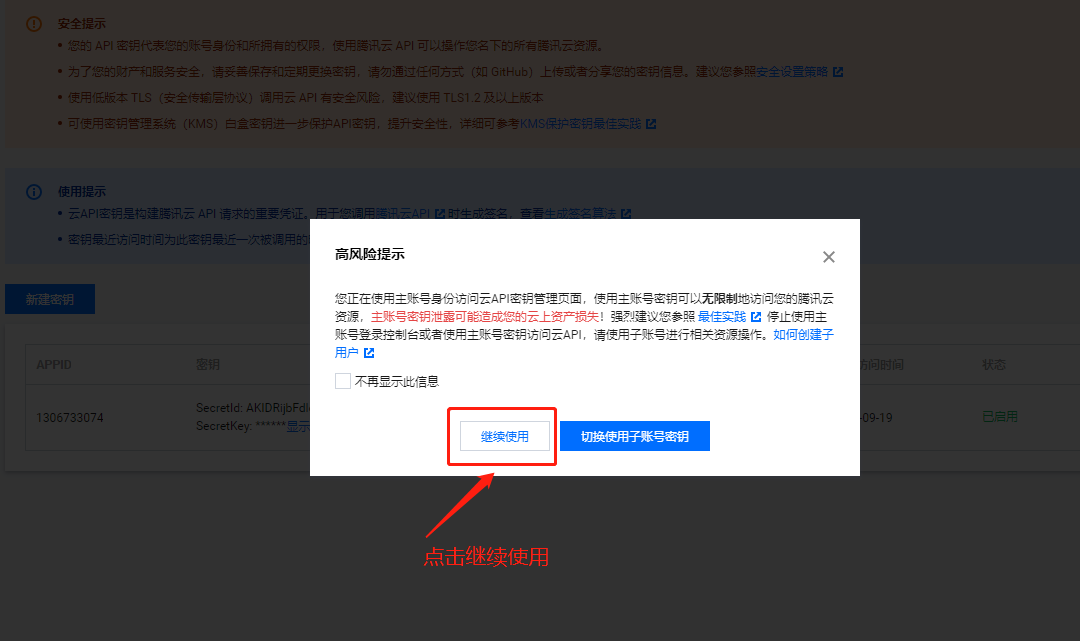Click external-link icon after 用户 in dialog
1080x641 pixels.
coord(369,353)
